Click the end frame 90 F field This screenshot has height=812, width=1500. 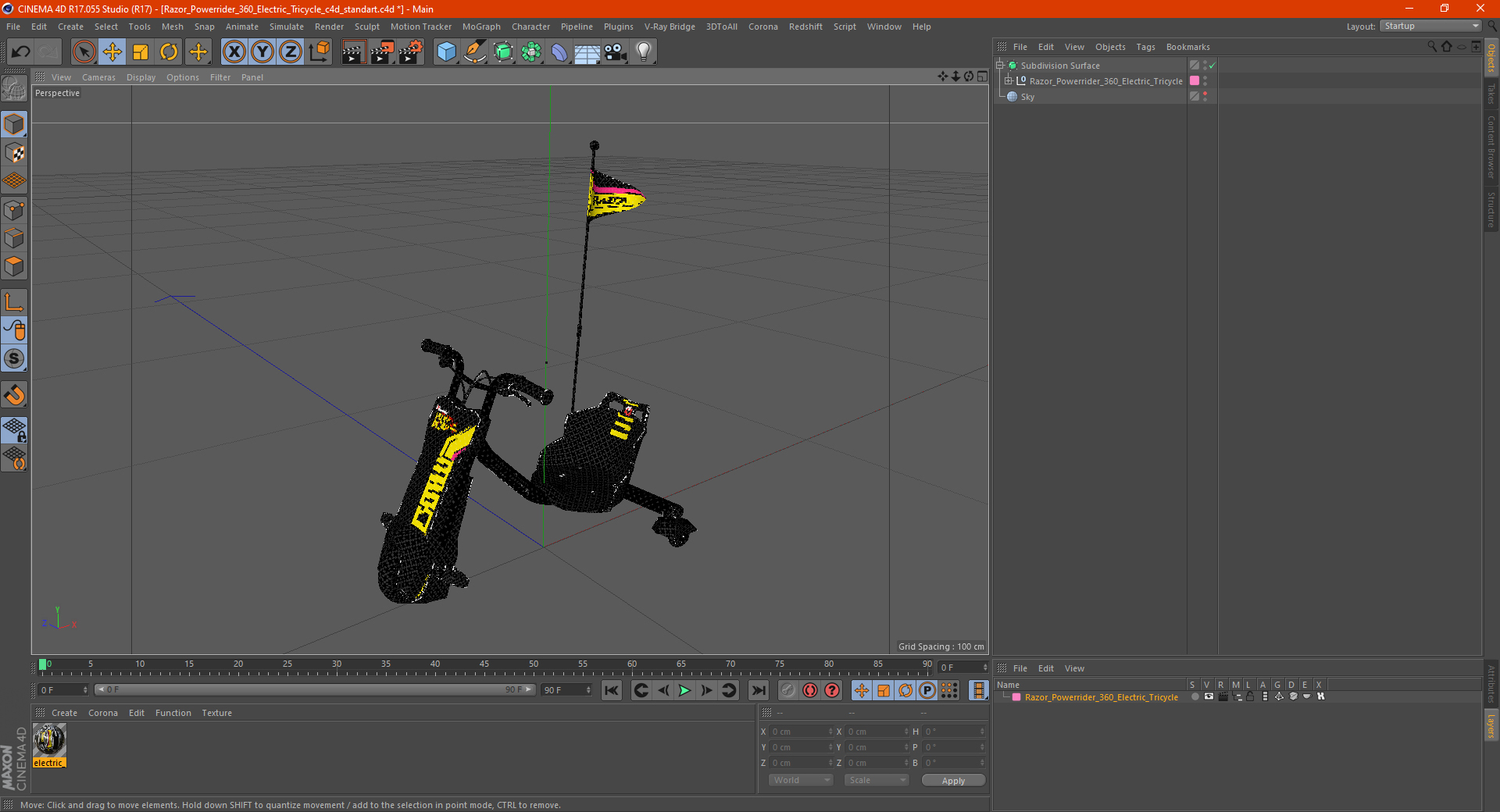coord(566,690)
